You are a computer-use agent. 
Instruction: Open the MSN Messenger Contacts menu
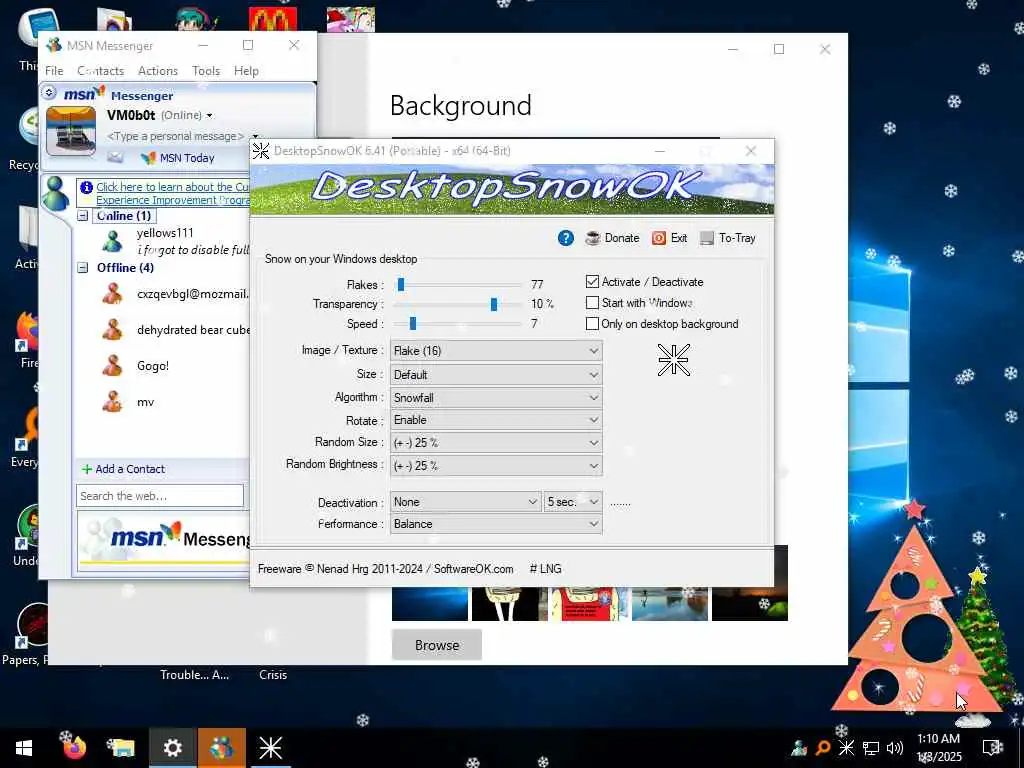(x=101, y=71)
